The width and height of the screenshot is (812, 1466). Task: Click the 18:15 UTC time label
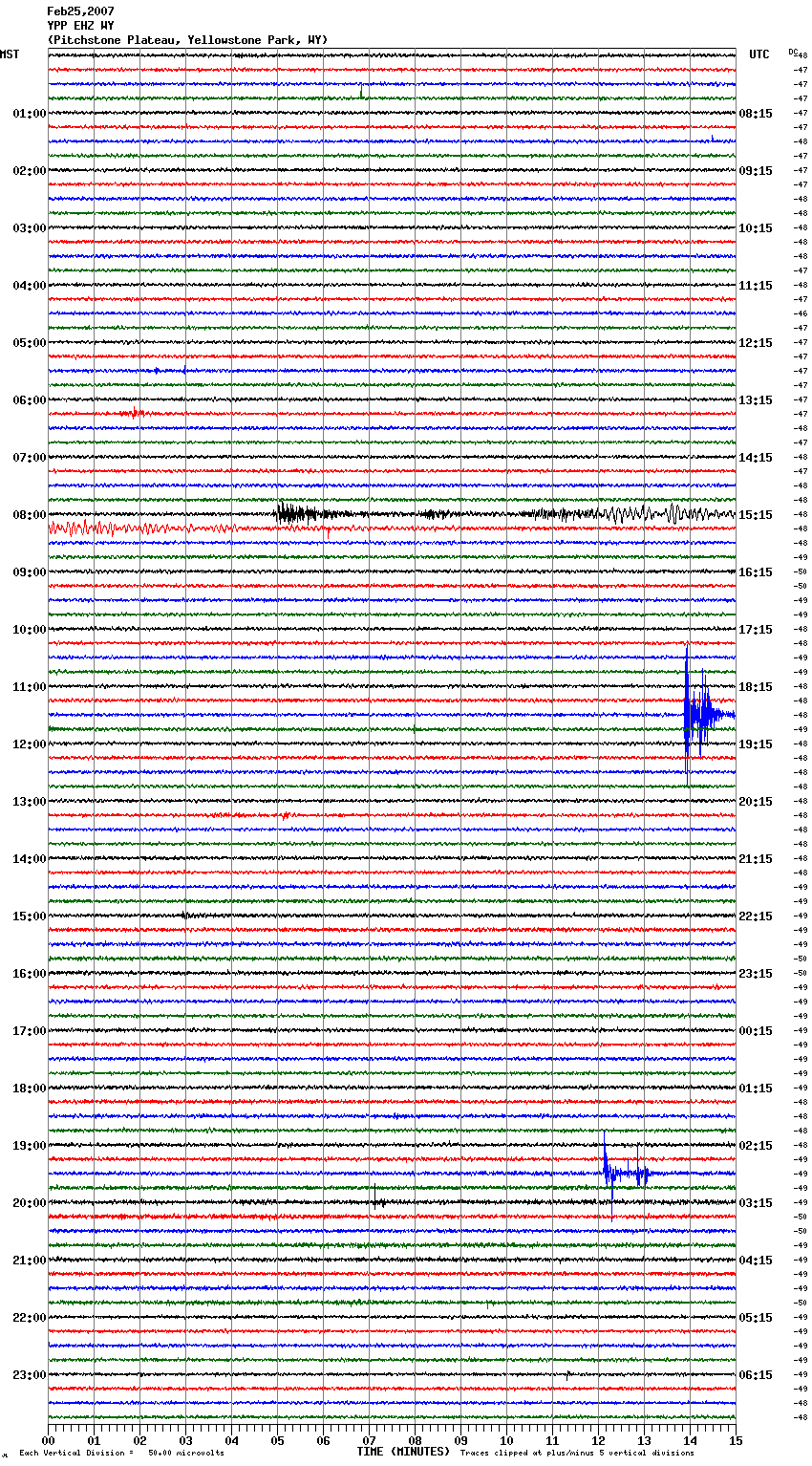pos(756,687)
